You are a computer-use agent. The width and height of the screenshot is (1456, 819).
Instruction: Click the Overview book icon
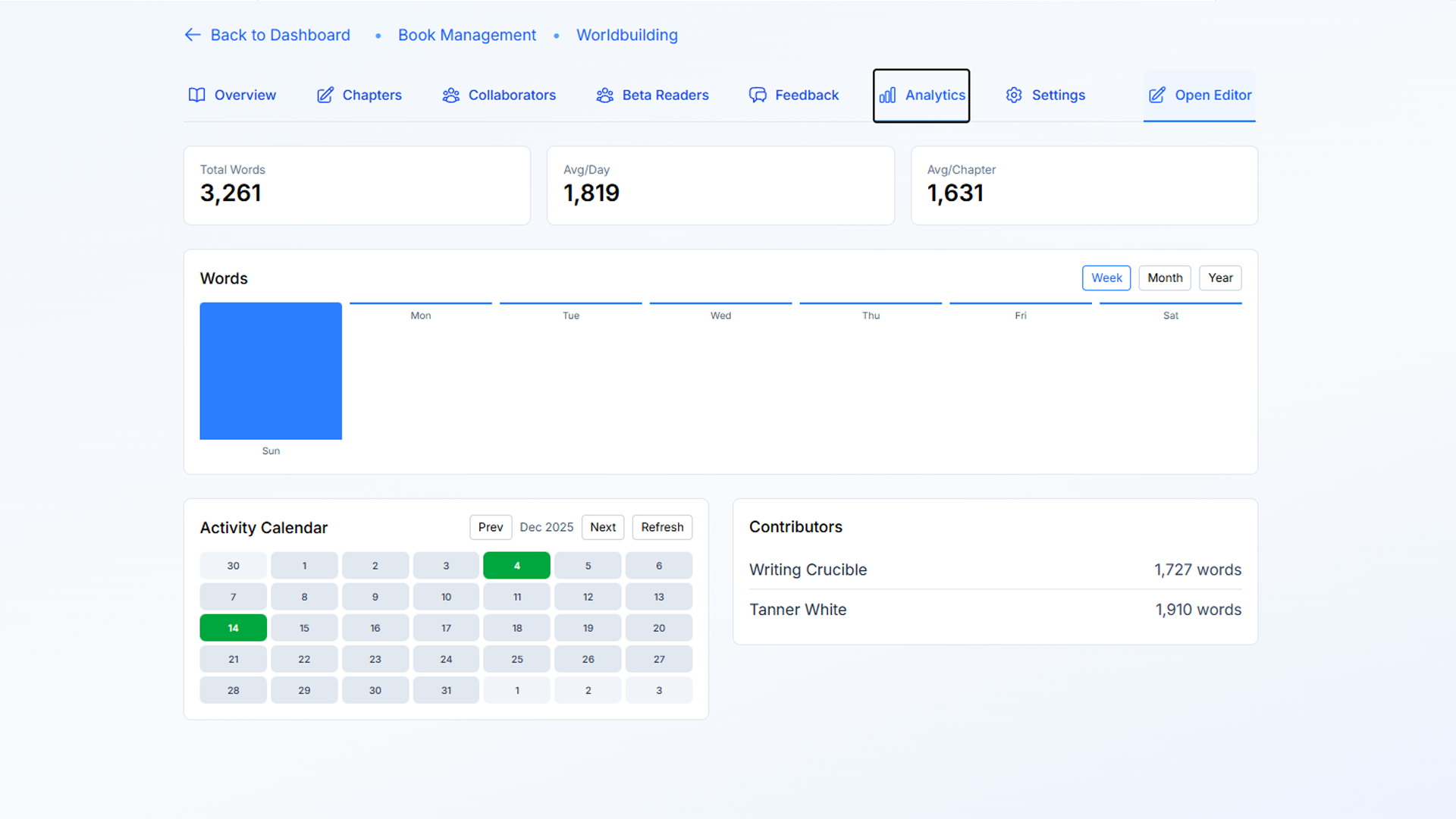click(x=197, y=95)
